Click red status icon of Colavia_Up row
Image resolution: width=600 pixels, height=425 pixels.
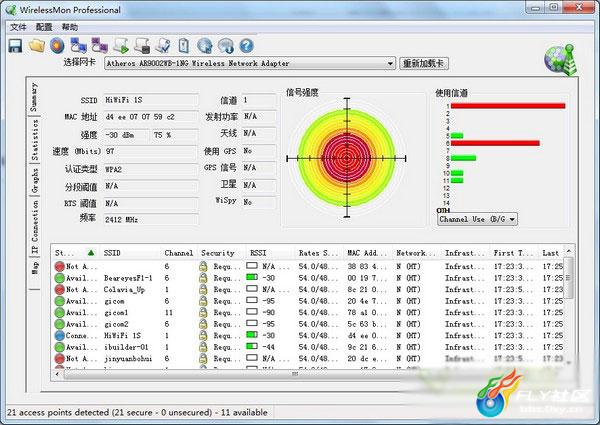click(x=59, y=290)
